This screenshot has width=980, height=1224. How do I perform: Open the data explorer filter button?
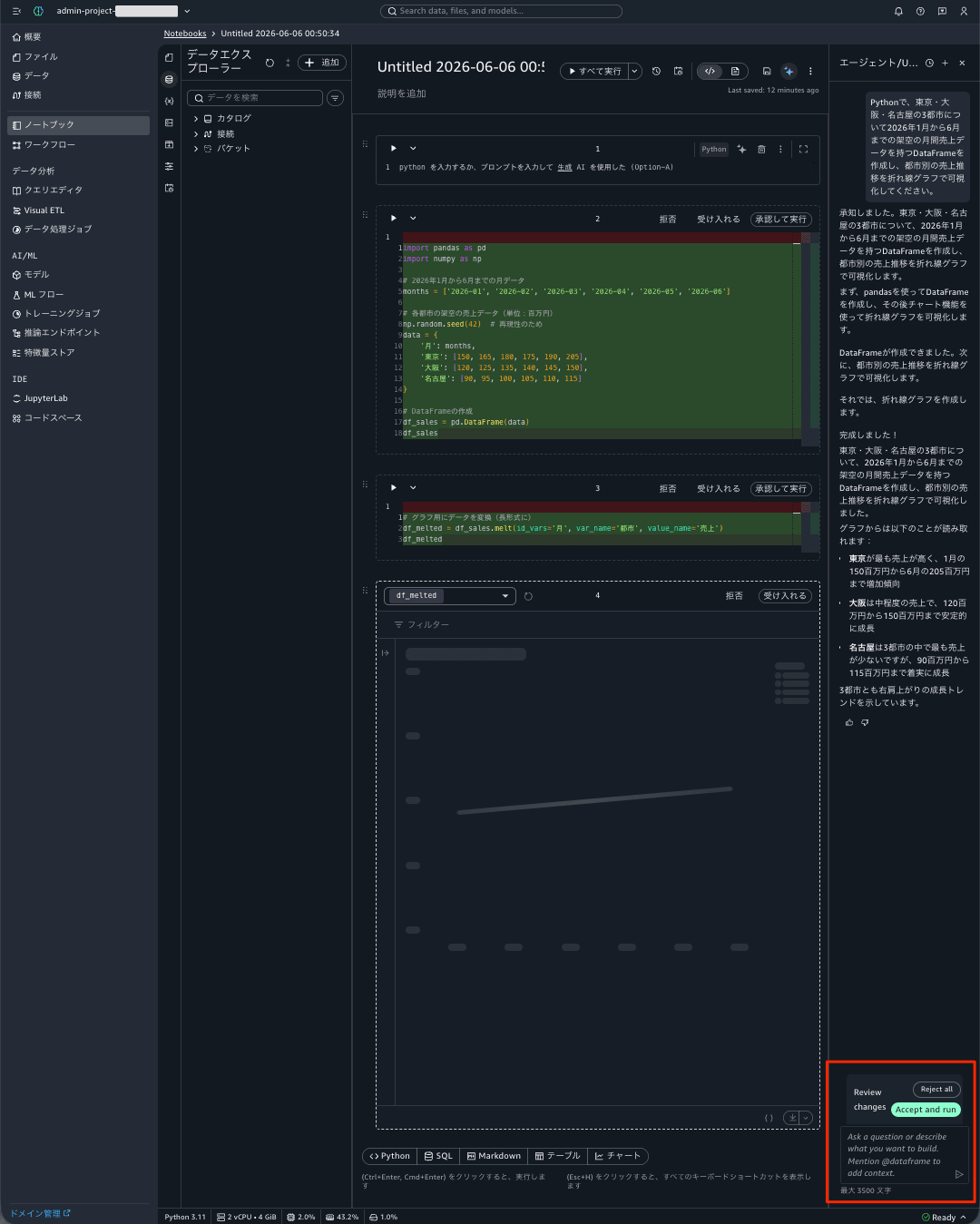click(x=335, y=98)
